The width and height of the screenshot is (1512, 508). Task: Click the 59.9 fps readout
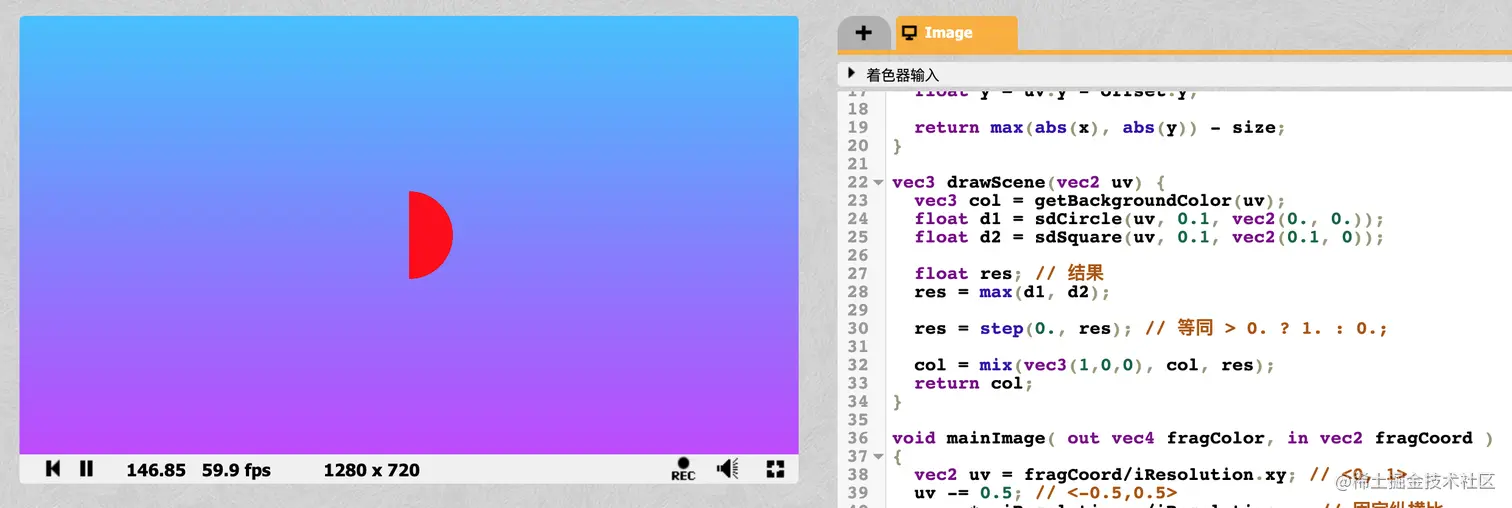click(x=236, y=470)
